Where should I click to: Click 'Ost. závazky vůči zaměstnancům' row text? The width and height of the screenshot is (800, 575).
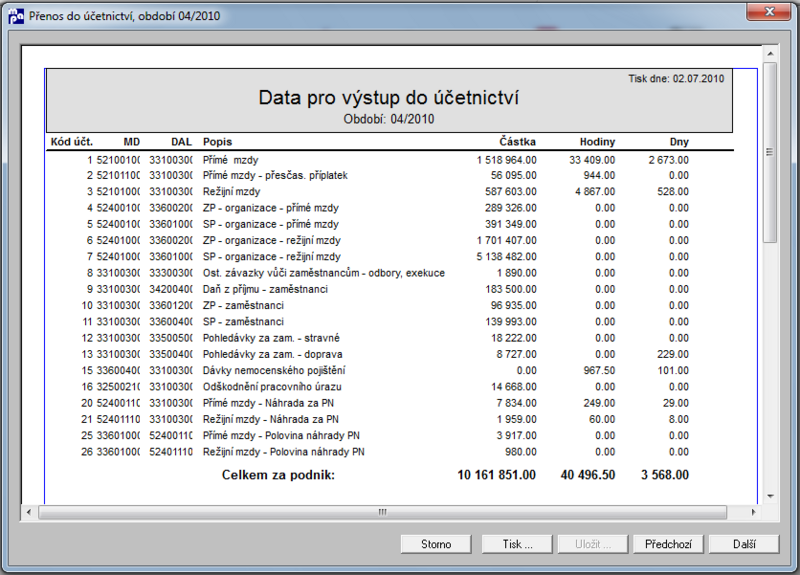click(323, 273)
